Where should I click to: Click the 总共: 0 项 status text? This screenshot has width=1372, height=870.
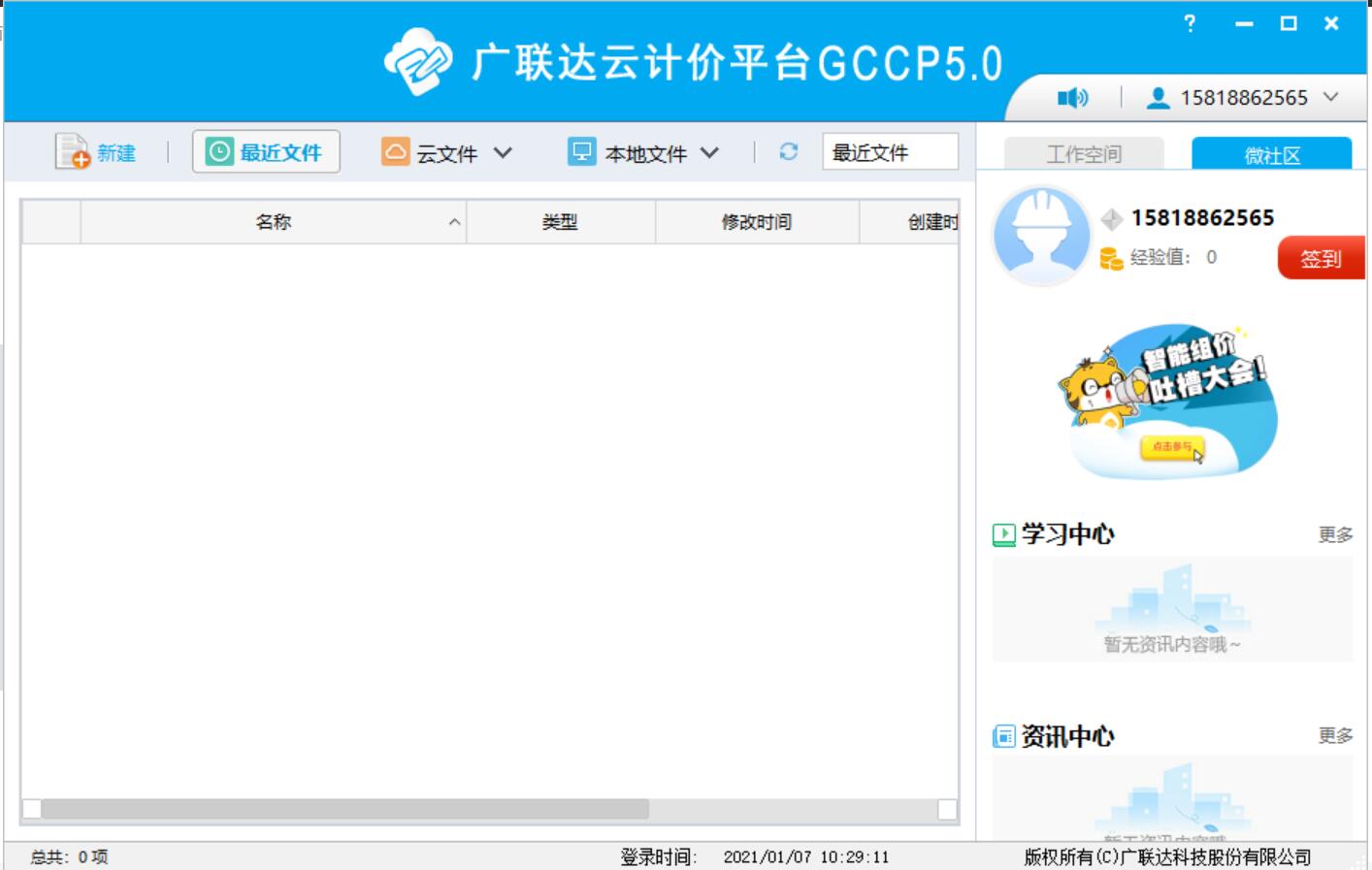(69, 856)
